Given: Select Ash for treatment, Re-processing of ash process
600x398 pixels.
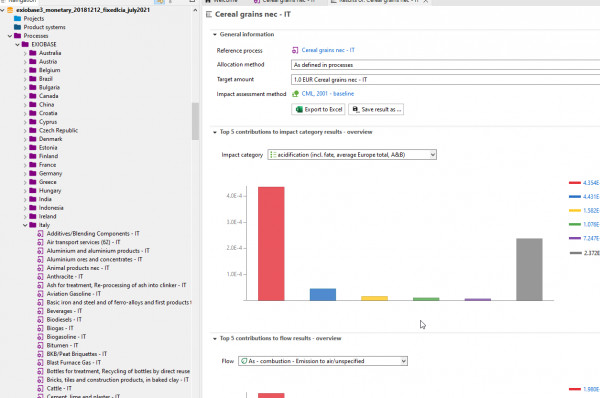Looking at the screenshot, I should 116,285.
